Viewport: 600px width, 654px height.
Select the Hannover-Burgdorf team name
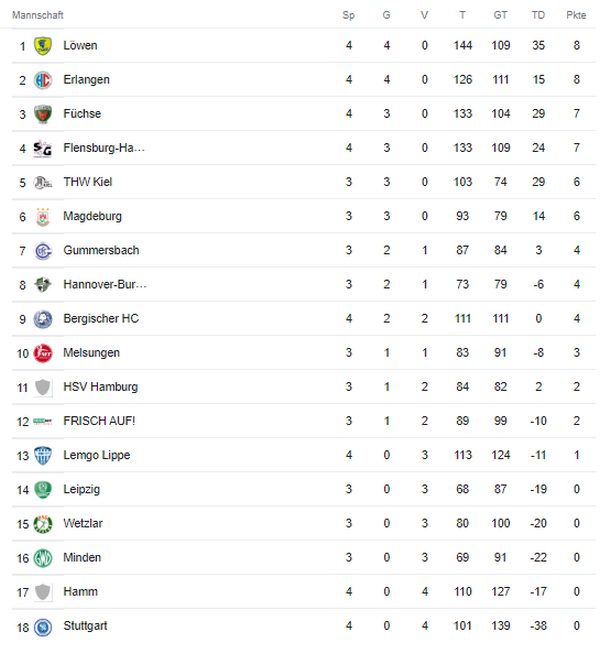click(105, 284)
